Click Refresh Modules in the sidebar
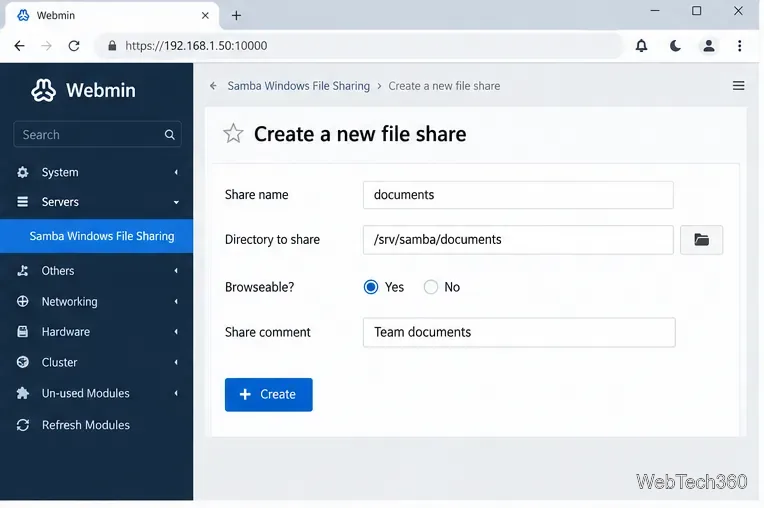764x508 pixels. [x=86, y=425]
